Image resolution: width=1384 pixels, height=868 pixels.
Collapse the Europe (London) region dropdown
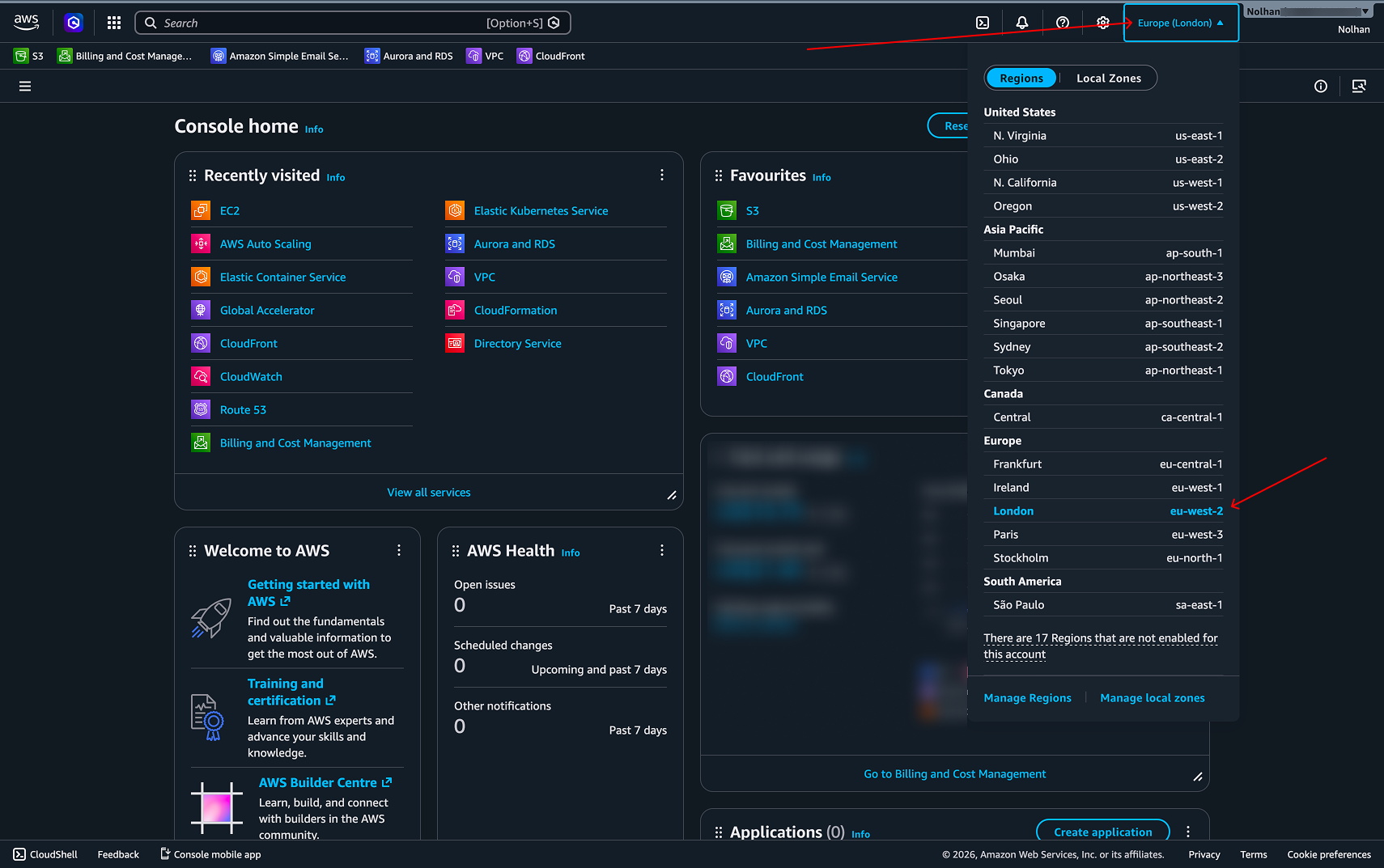tap(1181, 23)
